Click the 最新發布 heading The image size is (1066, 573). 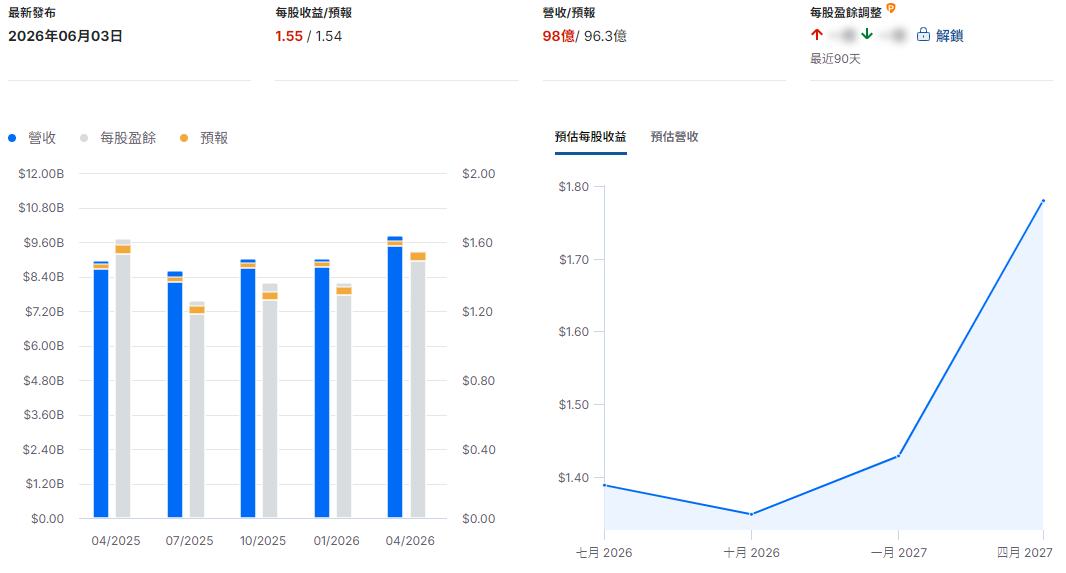[x=32, y=12]
